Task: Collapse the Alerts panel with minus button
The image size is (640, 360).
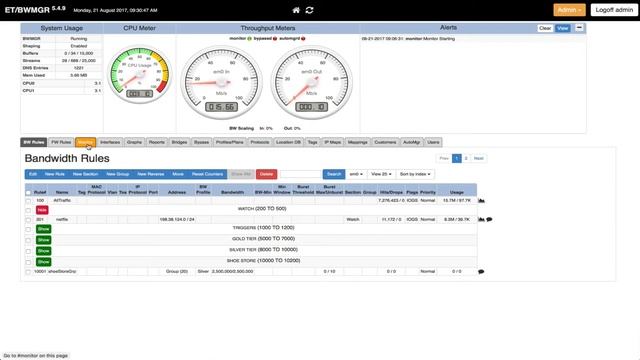Action: tap(579, 28)
